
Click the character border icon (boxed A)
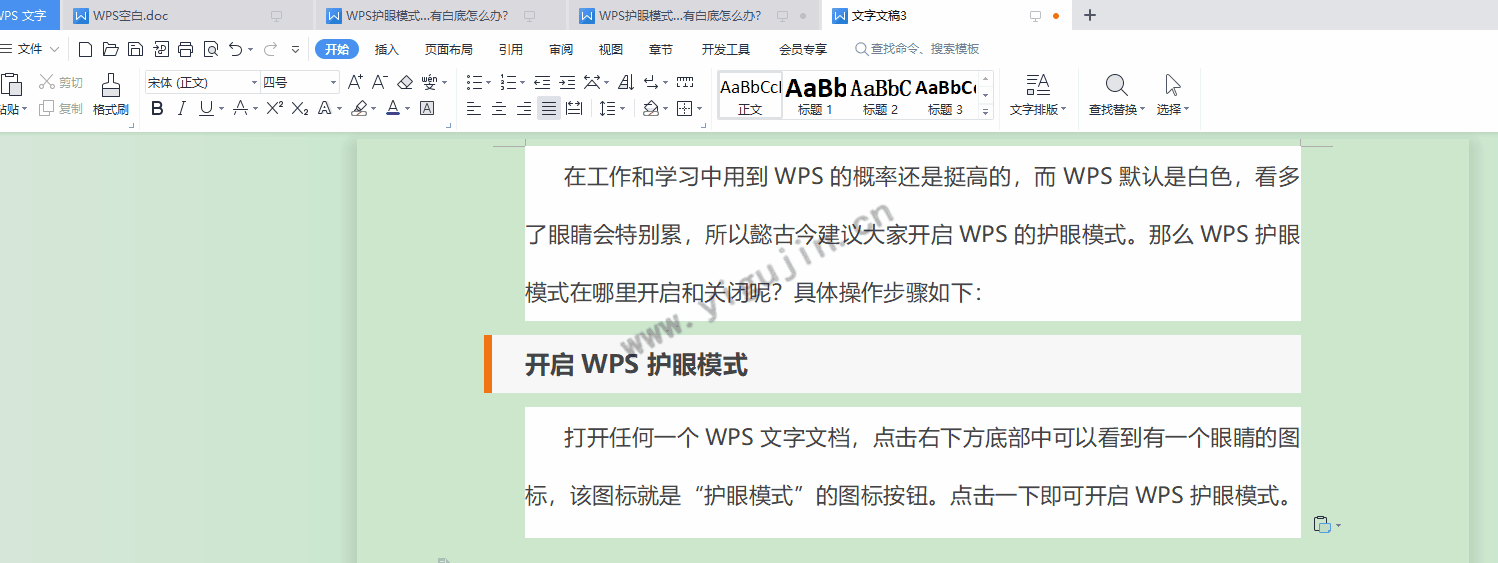coord(427,108)
